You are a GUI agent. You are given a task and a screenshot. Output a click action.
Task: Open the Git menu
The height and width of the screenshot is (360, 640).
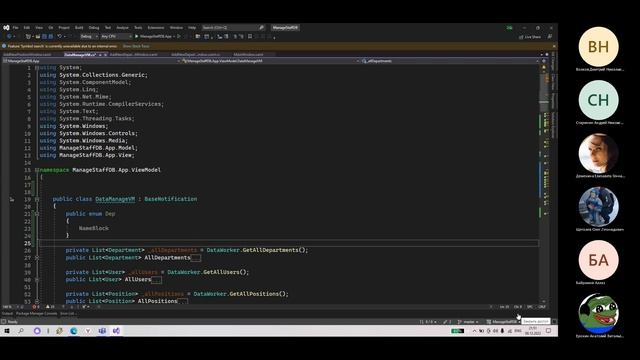pos(51,28)
